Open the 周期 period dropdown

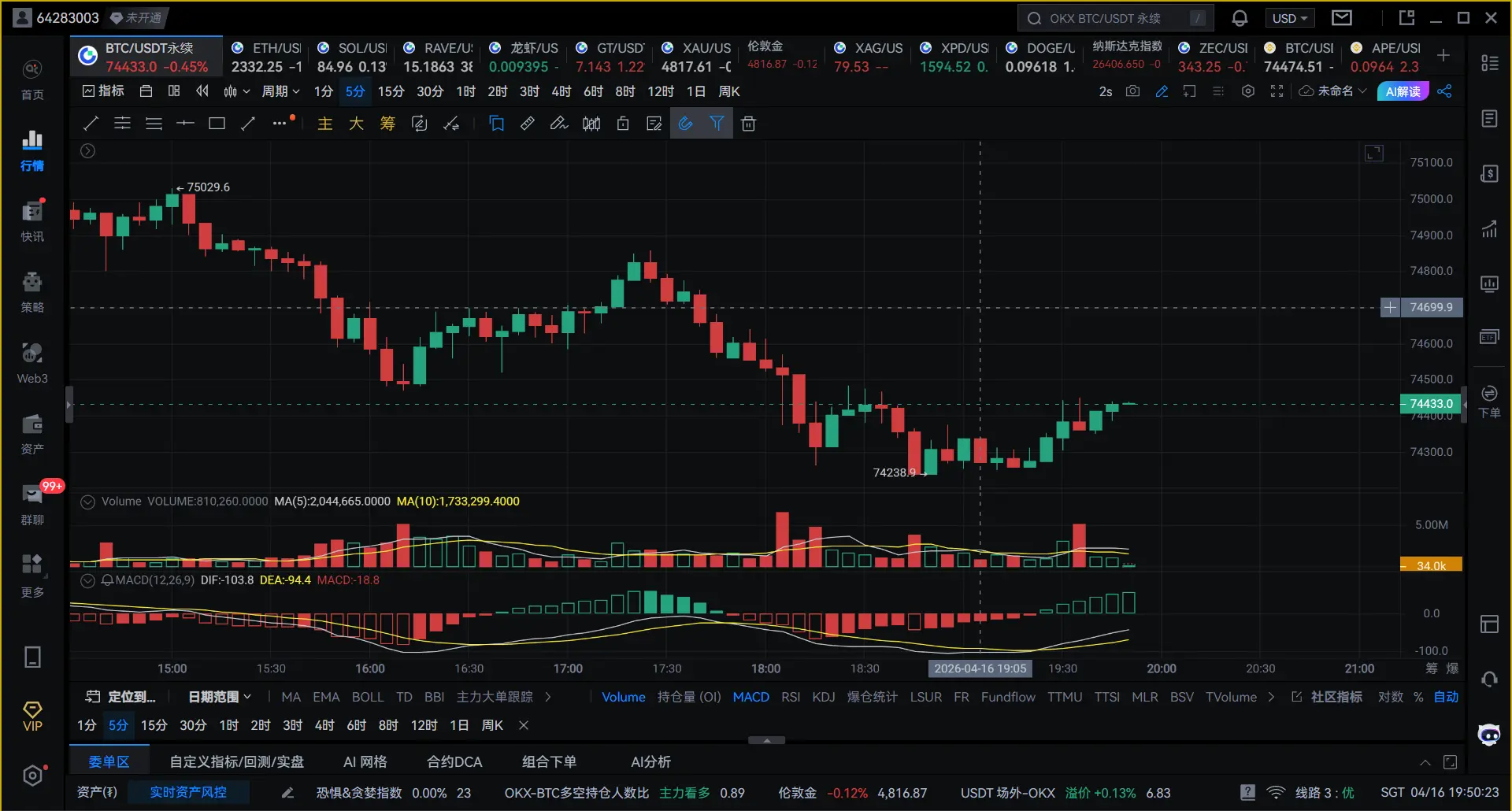click(x=280, y=91)
